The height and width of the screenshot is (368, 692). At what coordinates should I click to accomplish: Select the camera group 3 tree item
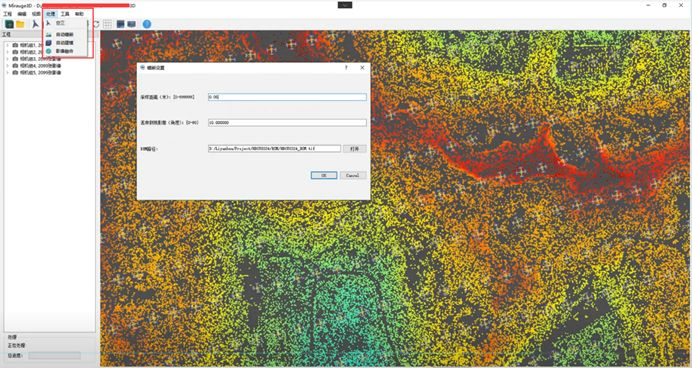pyautogui.click(x=37, y=59)
